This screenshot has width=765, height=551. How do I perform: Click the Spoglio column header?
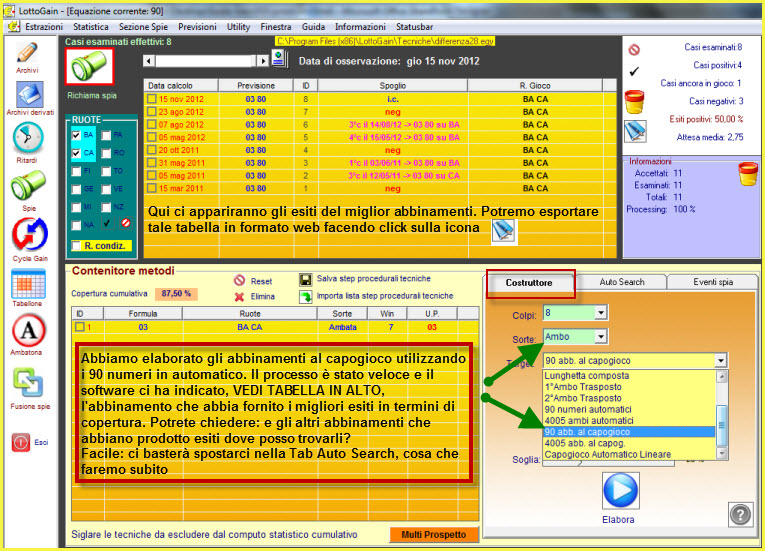point(393,86)
